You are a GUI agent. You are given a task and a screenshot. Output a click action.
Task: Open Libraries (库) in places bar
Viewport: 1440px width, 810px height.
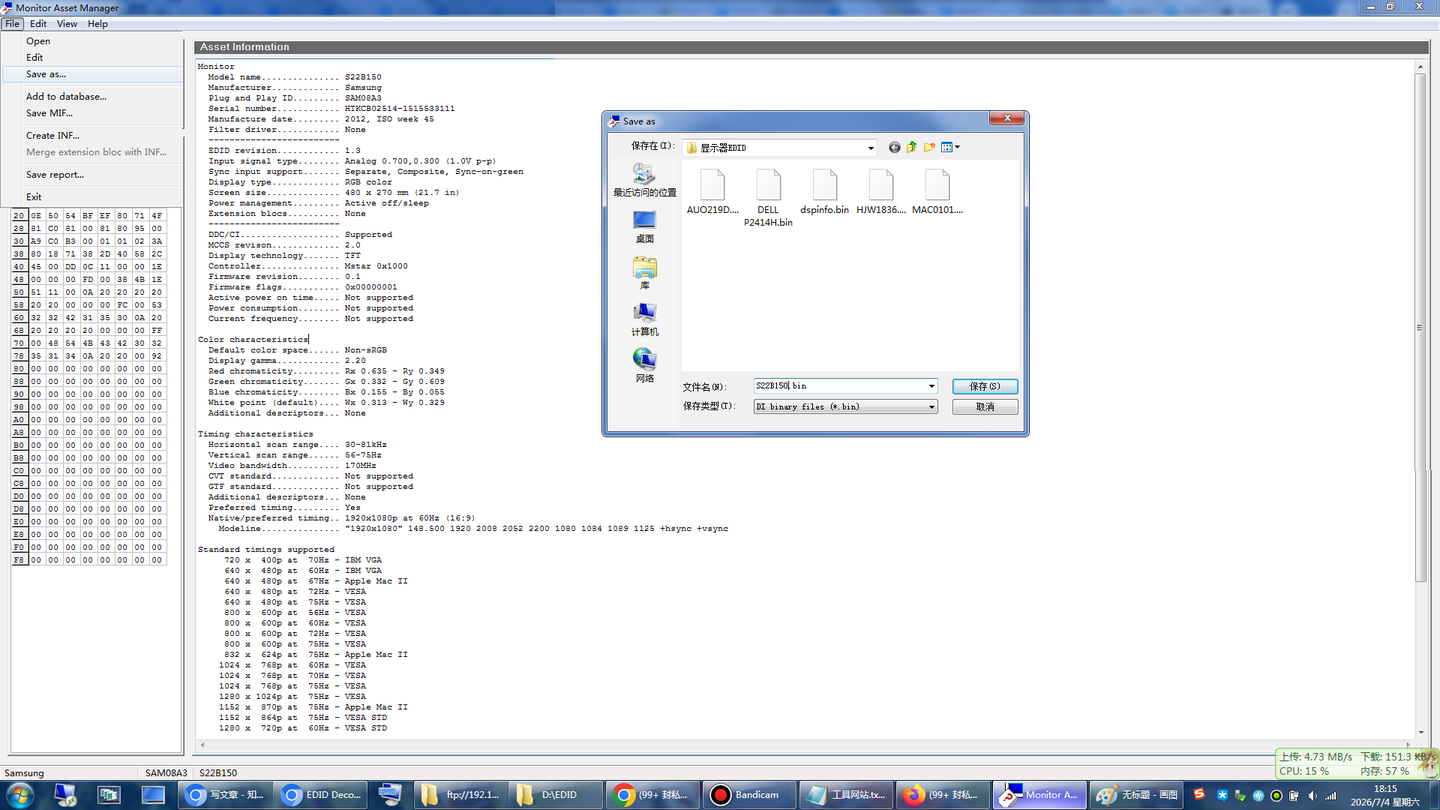coord(644,273)
